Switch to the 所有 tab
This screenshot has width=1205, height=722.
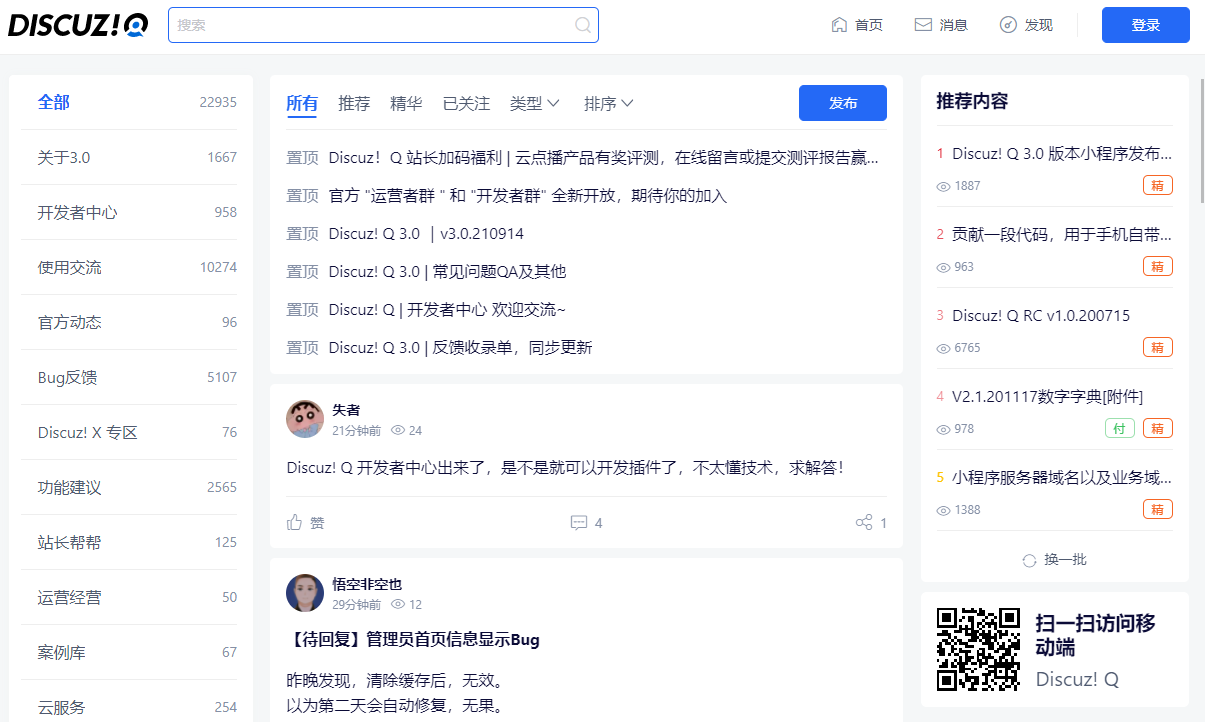302,103
